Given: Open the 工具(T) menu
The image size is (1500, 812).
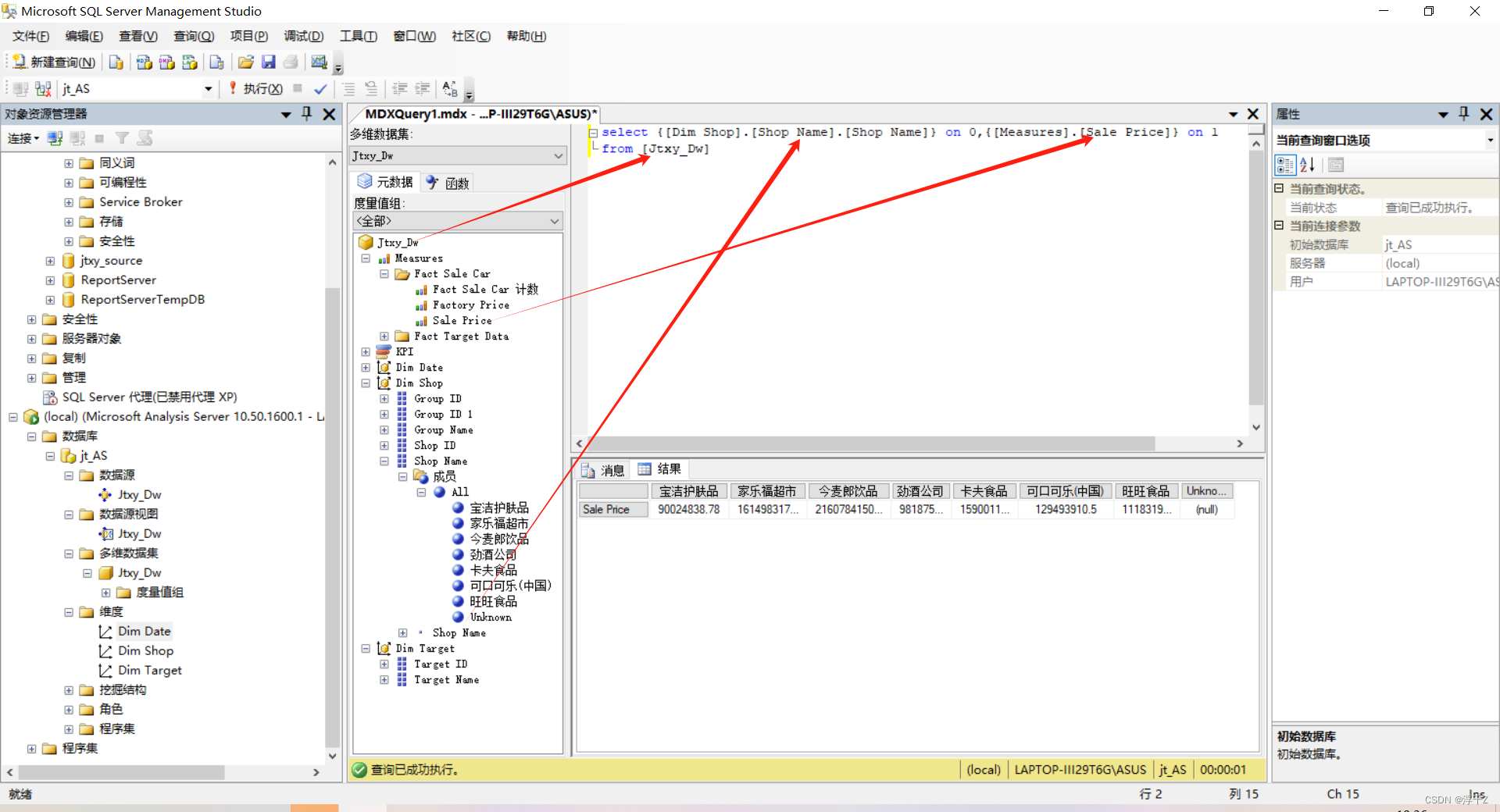Looking at the screenshot, I should [359, 36].
